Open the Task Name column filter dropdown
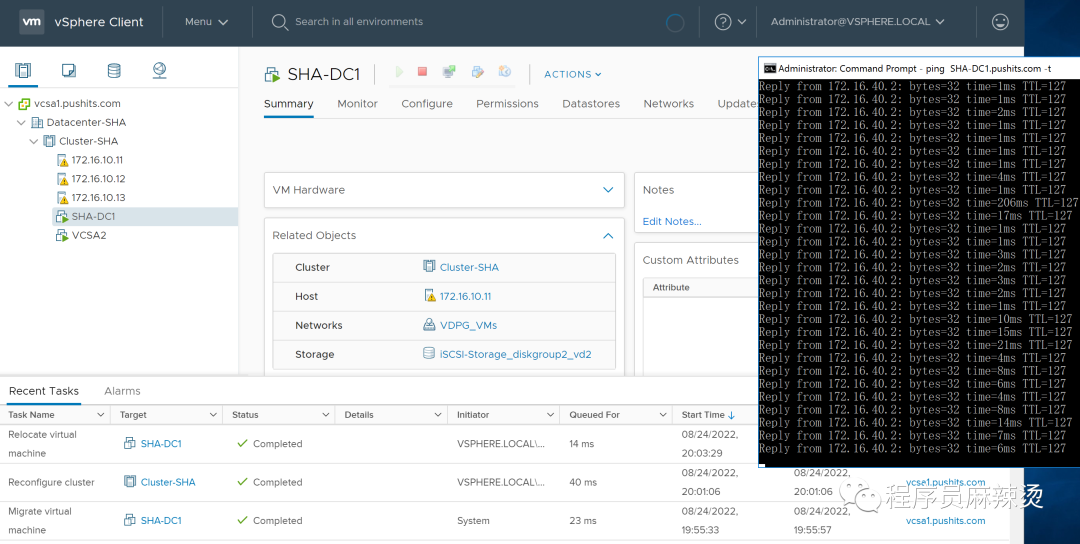 pos(101,415)
